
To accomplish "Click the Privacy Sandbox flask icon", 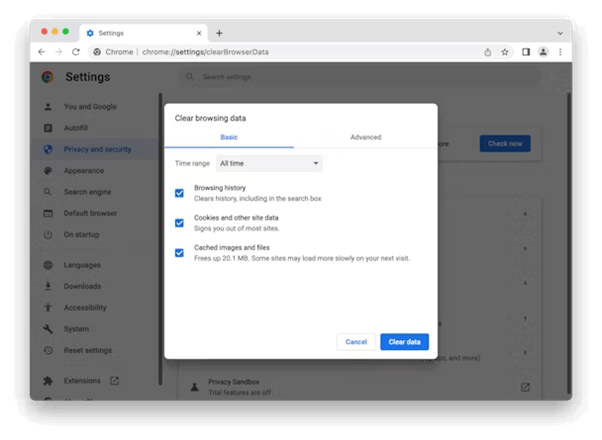I will pos(195,387).
